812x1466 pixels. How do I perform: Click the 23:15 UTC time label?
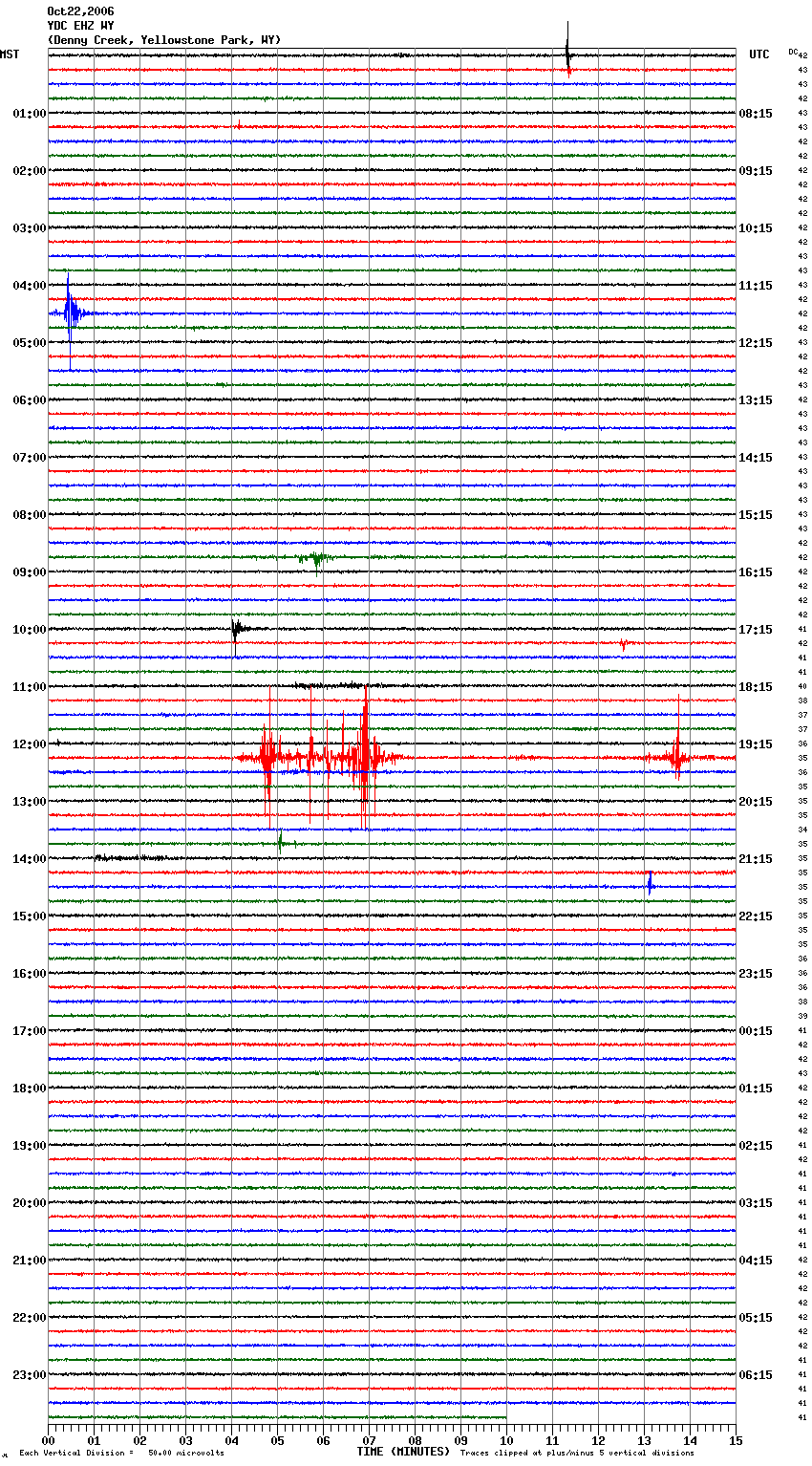tap(756, 974)
